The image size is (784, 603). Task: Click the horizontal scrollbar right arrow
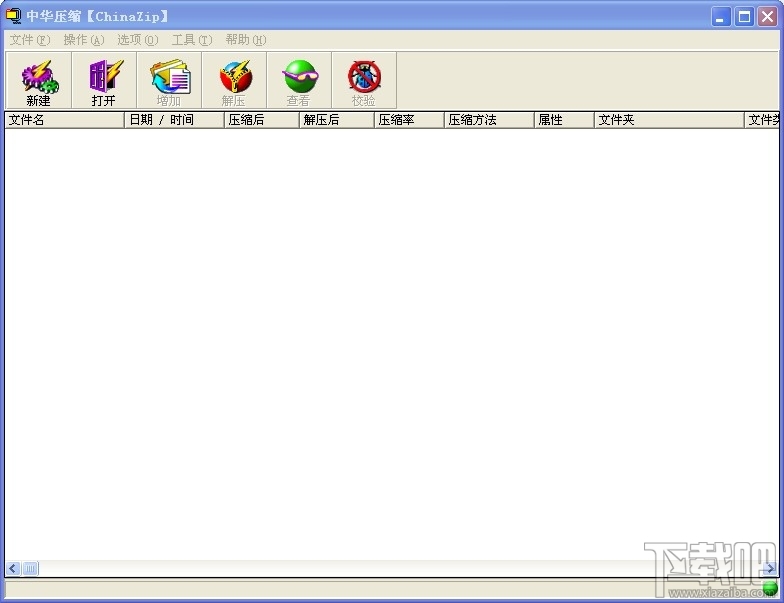pos(770,568)
